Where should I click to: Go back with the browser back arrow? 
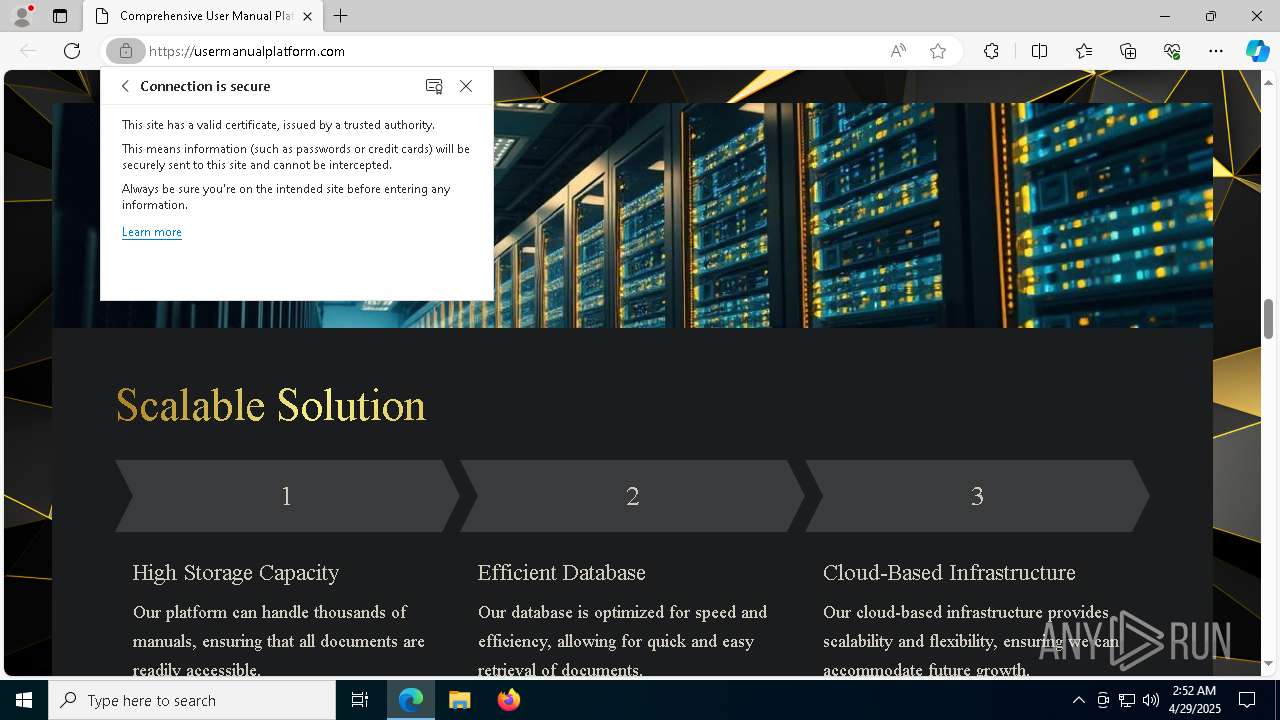(28, 51)
